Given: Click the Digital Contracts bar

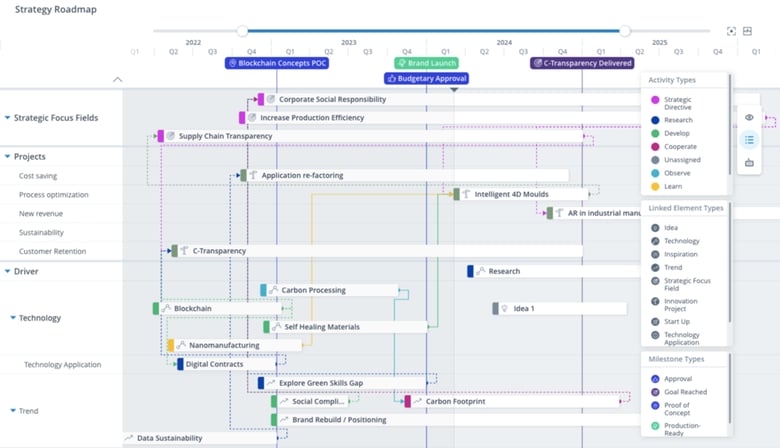Looking at the screenshot, I should (x=227, y=364).
